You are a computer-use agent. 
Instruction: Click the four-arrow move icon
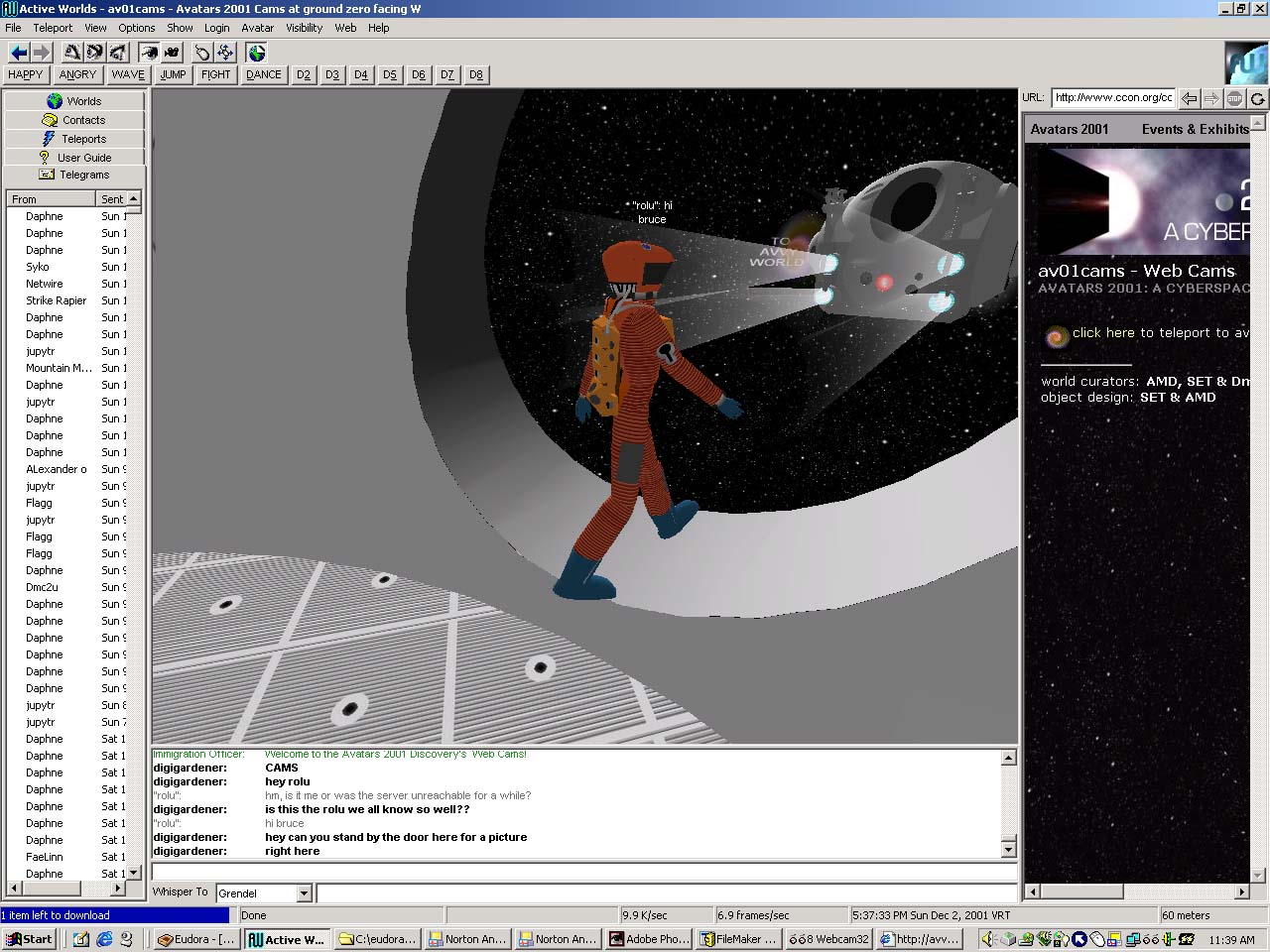click(226, 53)
